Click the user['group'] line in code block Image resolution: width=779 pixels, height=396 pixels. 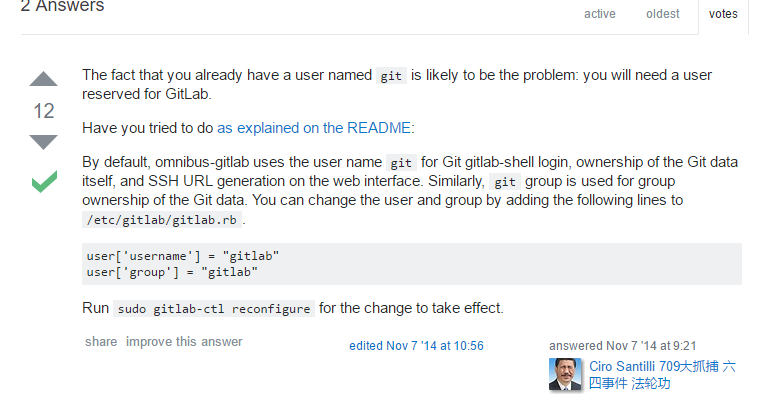172,272
